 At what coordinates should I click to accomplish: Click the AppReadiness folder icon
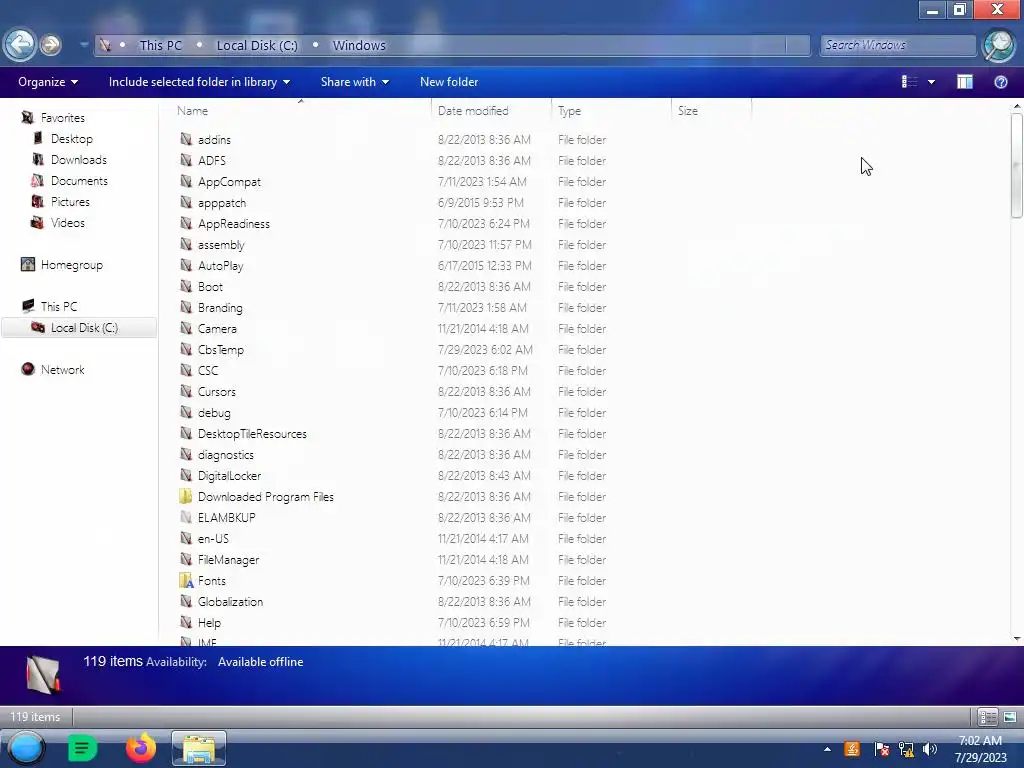click(x=186, y=223)
